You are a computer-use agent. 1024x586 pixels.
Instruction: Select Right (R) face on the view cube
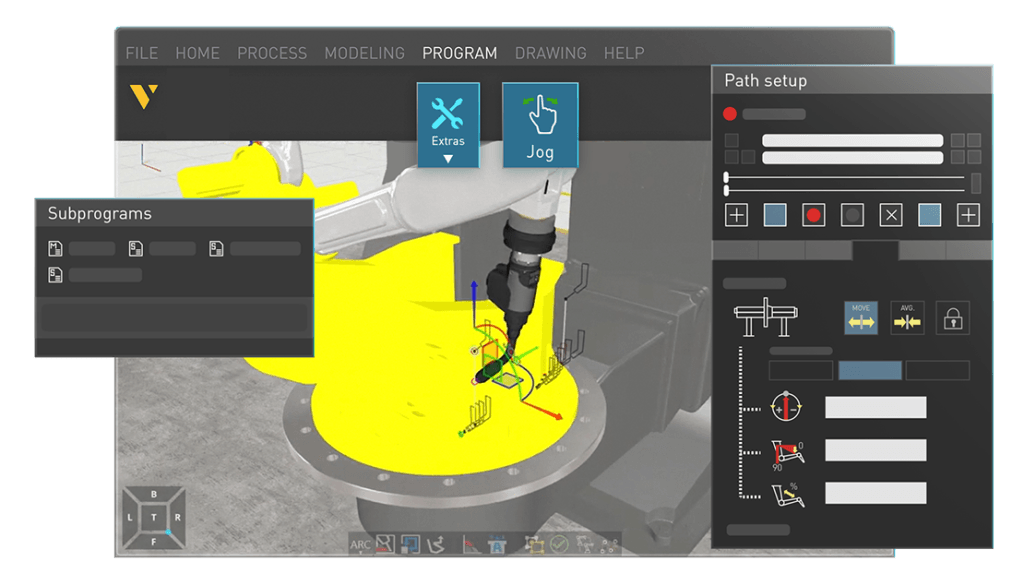(178, 517)
